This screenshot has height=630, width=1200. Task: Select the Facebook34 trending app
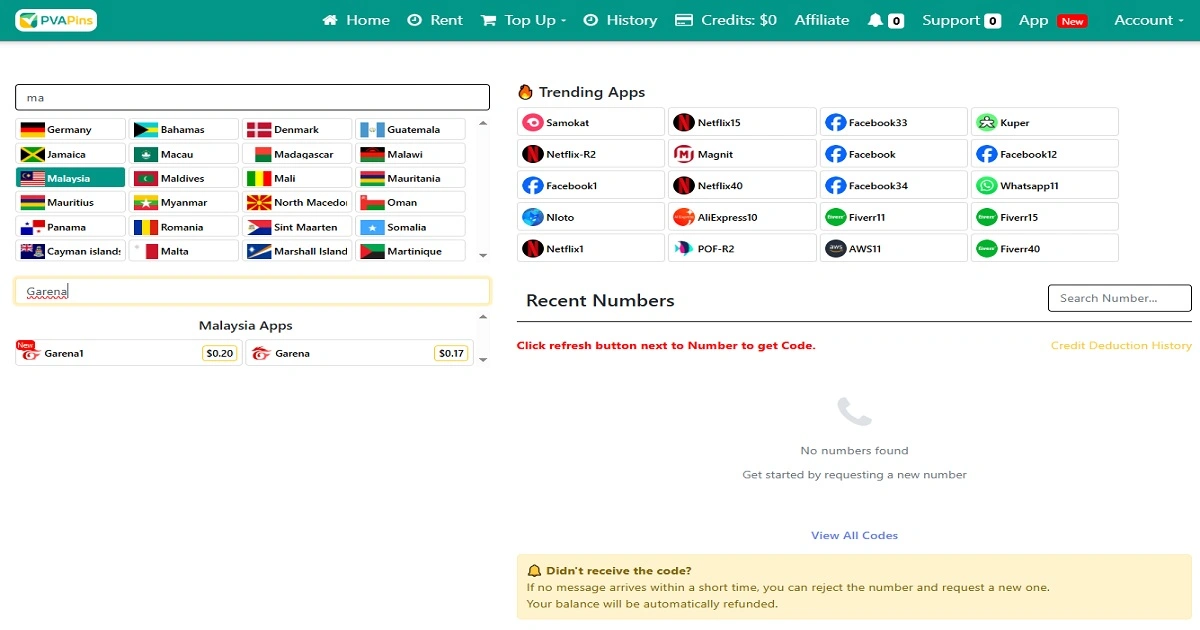click(x=894, y=185)
